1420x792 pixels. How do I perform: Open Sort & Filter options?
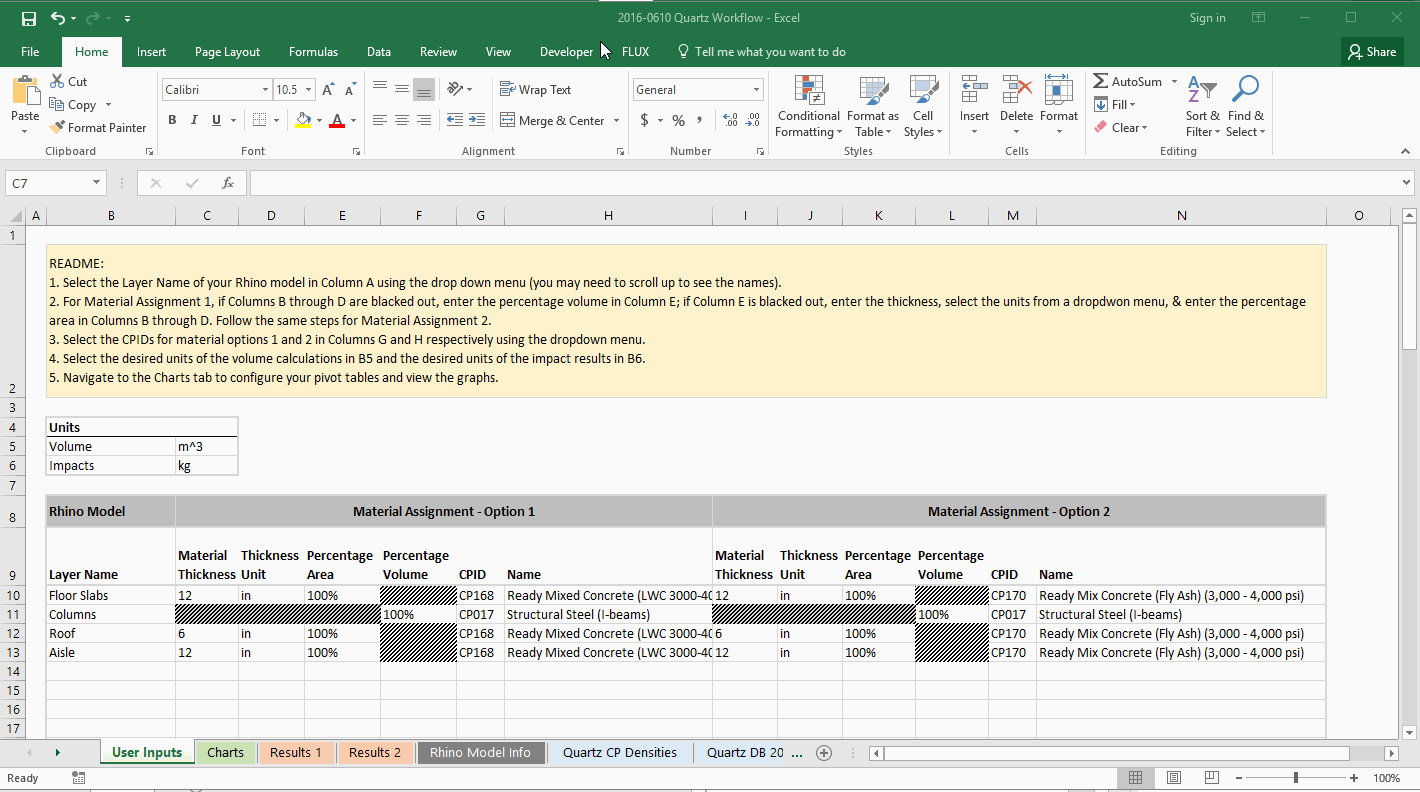[1203, 106]
